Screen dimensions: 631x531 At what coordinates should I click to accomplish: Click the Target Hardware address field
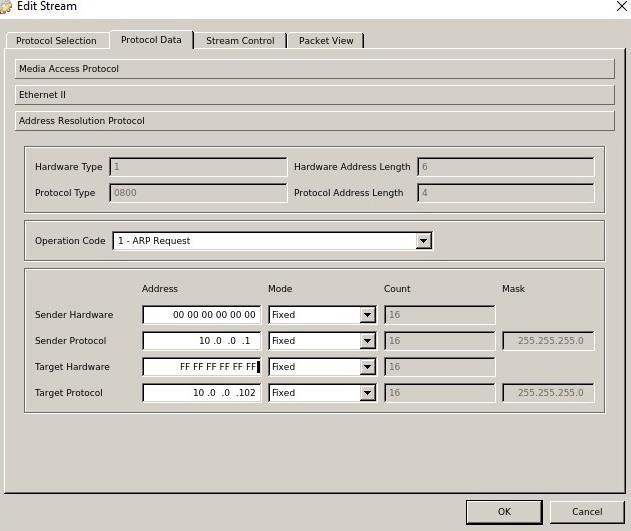pos(202,367)
